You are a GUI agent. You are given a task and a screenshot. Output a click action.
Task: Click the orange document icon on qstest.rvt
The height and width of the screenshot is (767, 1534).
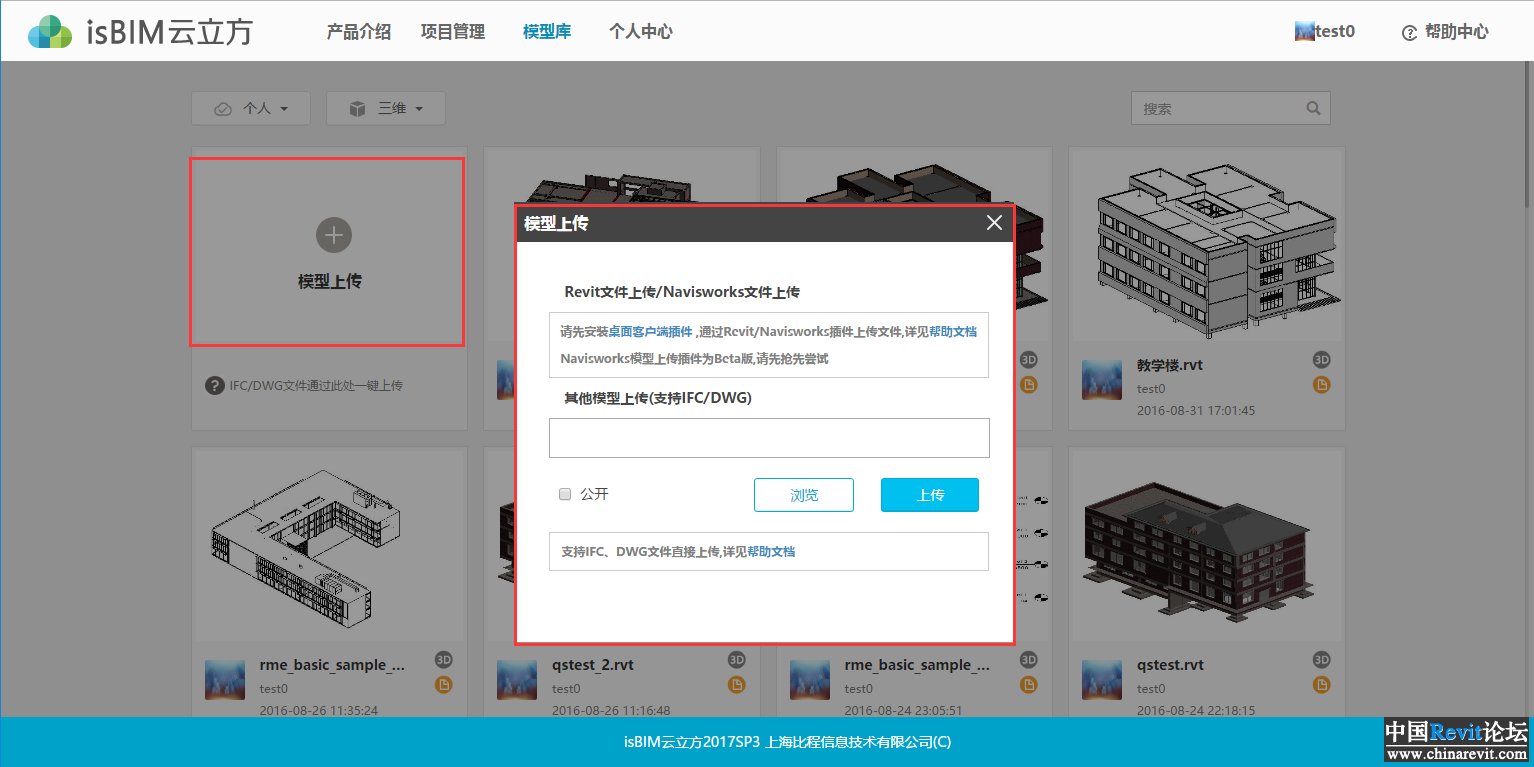click(x=1321, y=684)
